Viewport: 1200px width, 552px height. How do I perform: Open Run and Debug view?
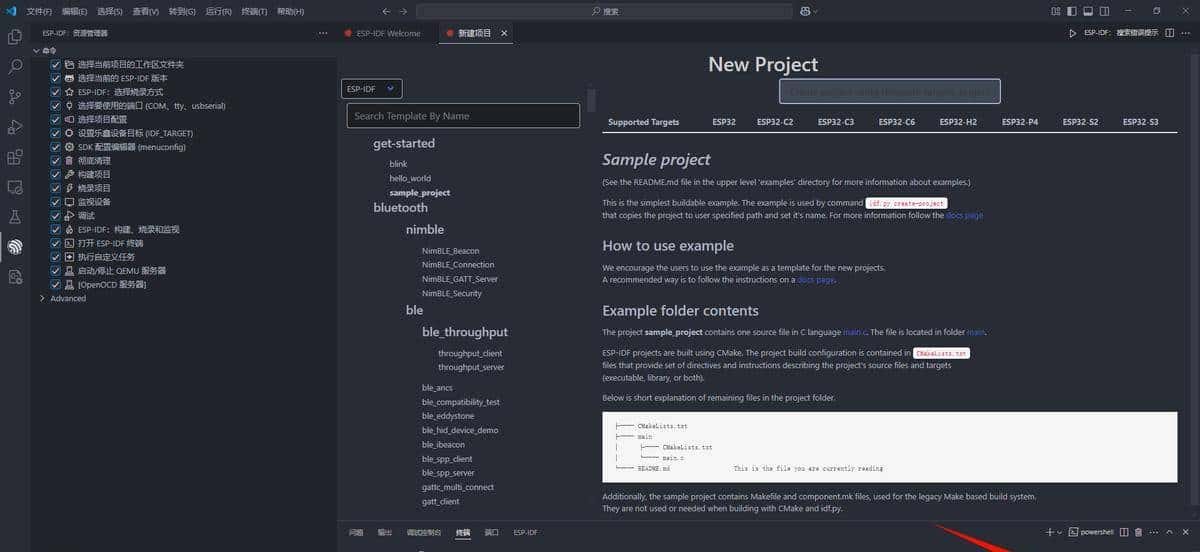click(15, 127)
